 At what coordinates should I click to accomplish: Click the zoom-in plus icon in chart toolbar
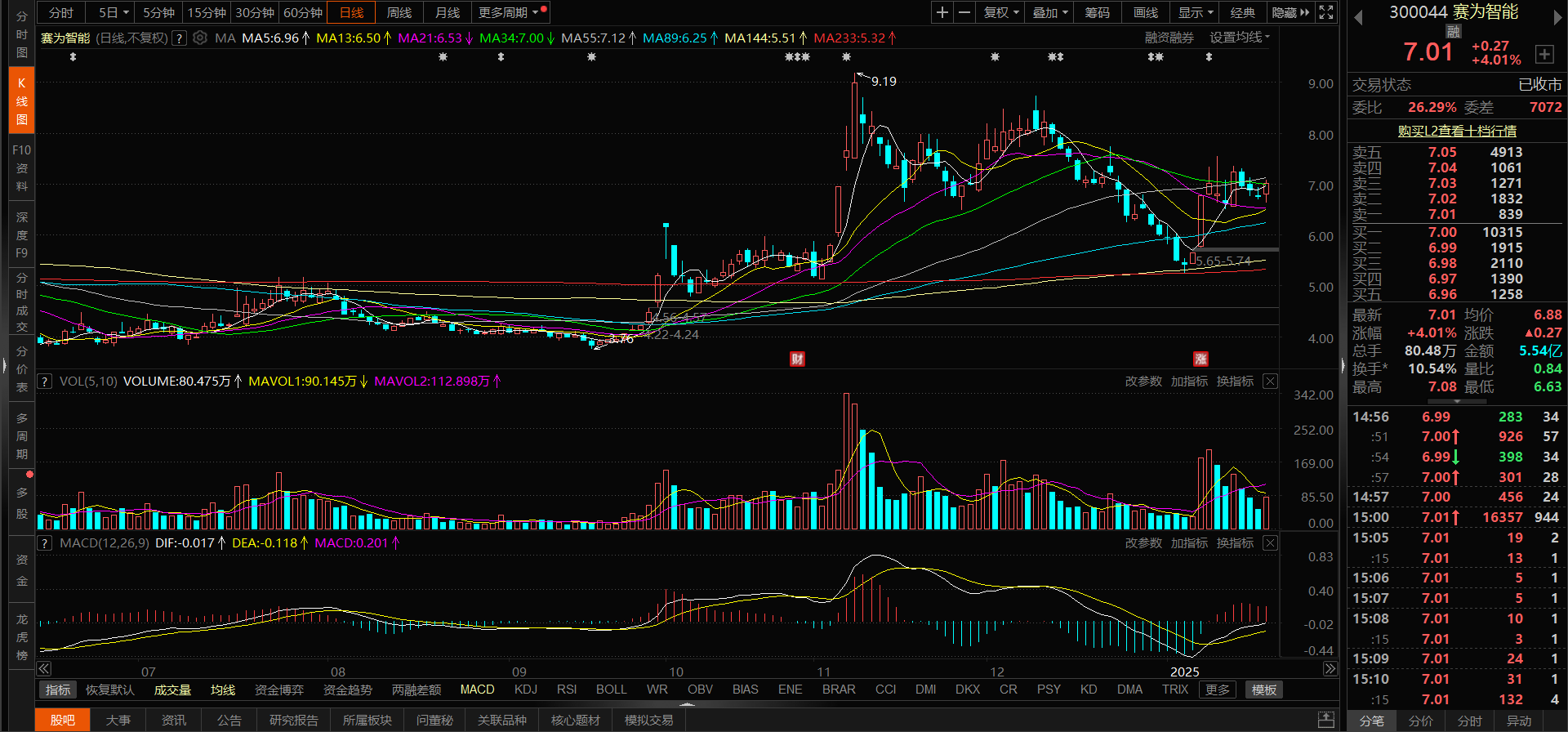pyautogui.click(x=942, y=12)
